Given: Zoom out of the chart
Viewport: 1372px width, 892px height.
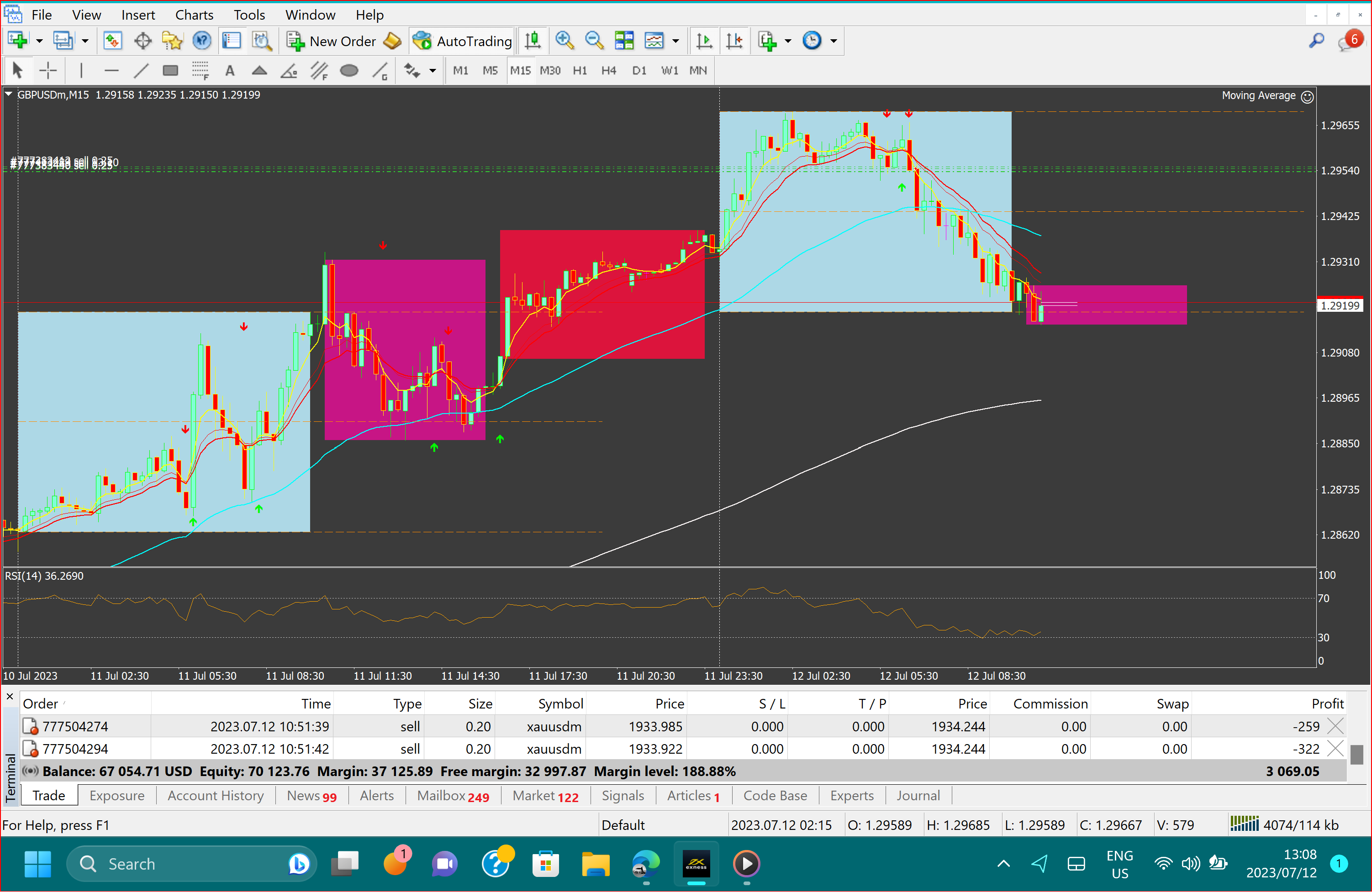Looking at the screenshot, I should (594, 40).
